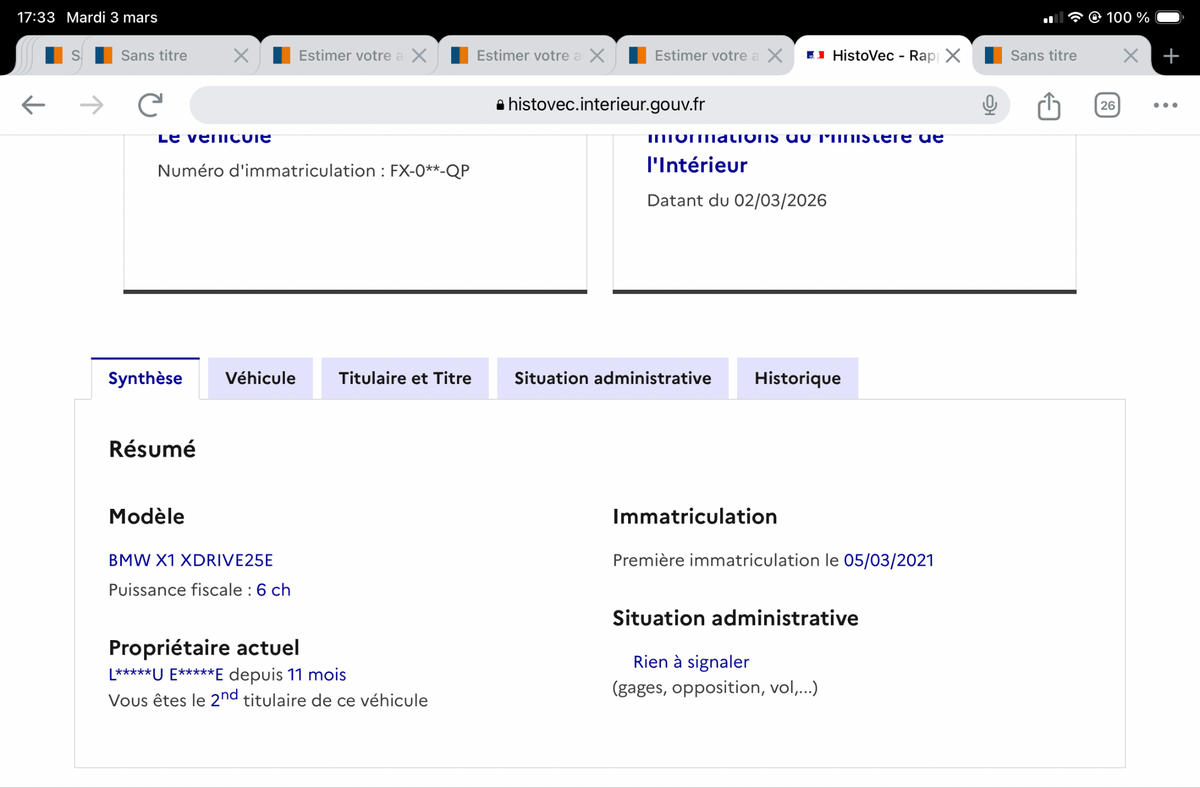Reload the HistoVec page
1200x788 pixels.
pyautogui.click(x=151, y=105)
